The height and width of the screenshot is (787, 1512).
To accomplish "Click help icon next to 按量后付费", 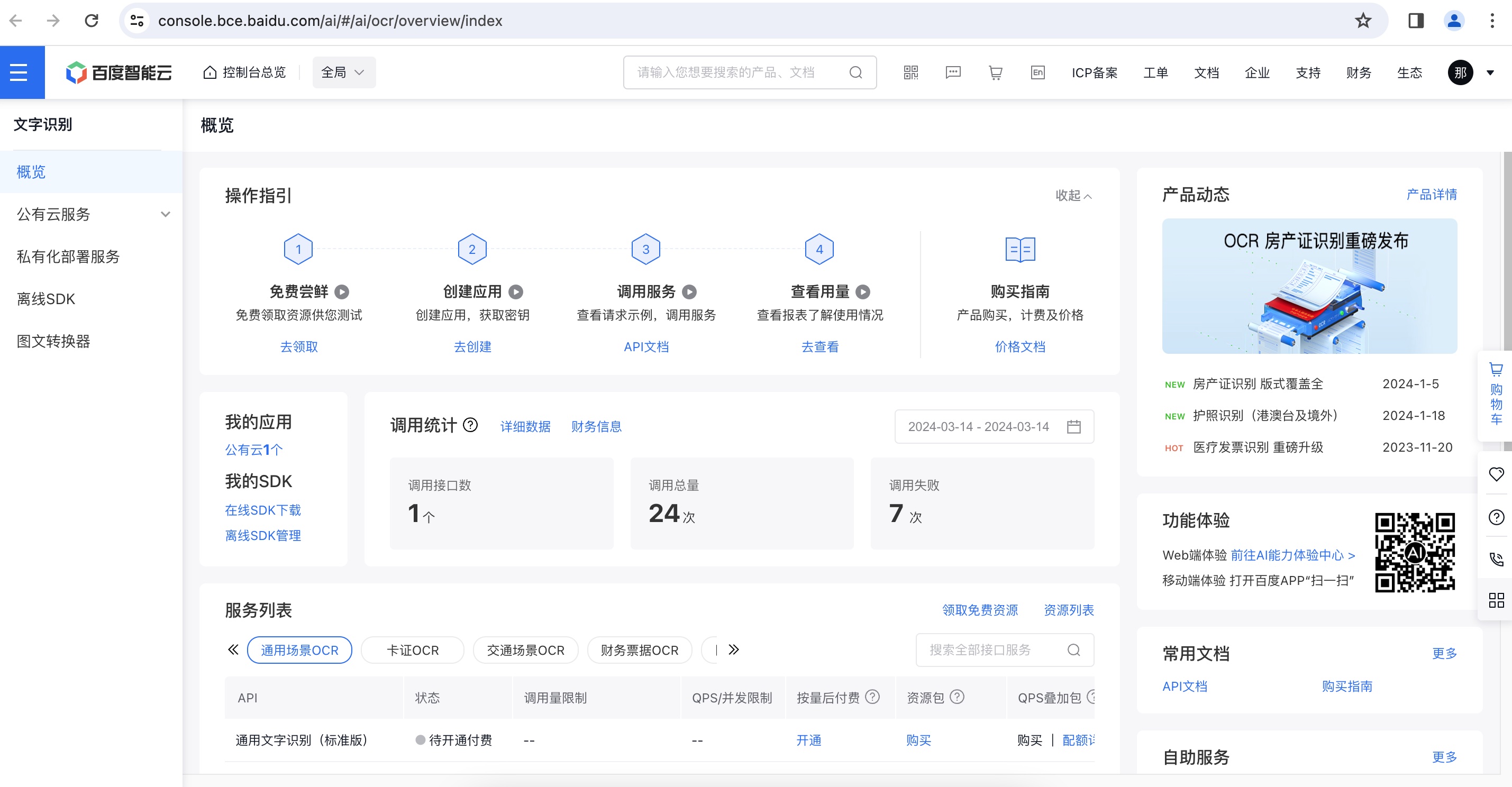I will 873,697.
